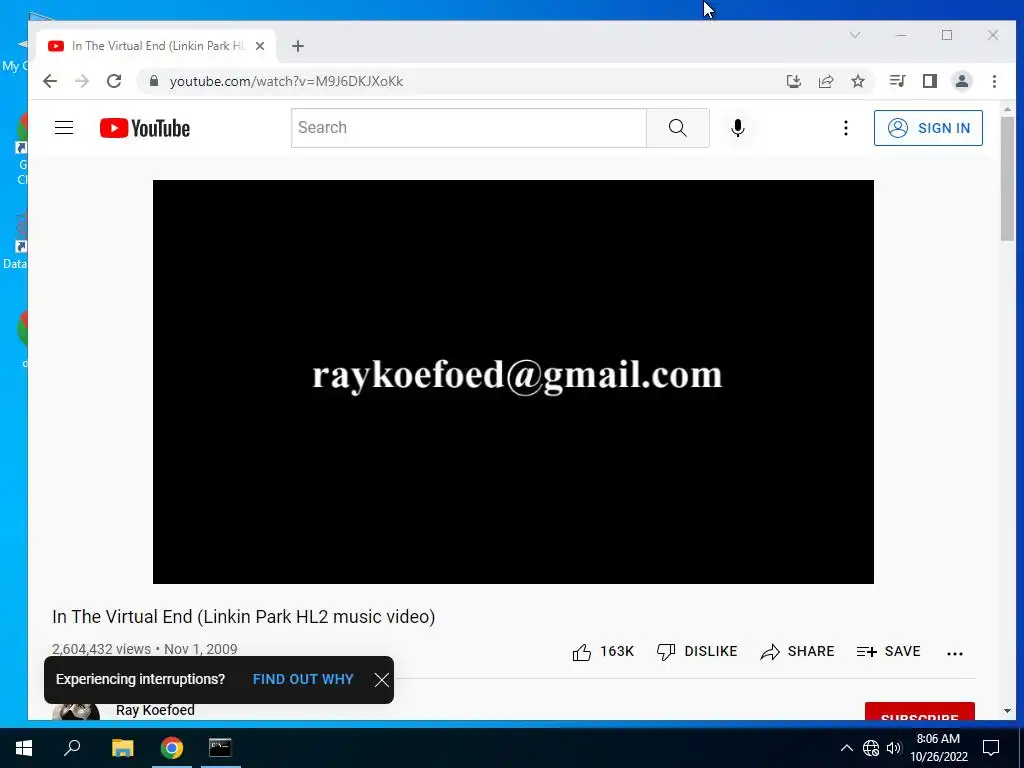Open Chrome three-dot menu
Viewport: 1024px width, 768px height.
995,81
